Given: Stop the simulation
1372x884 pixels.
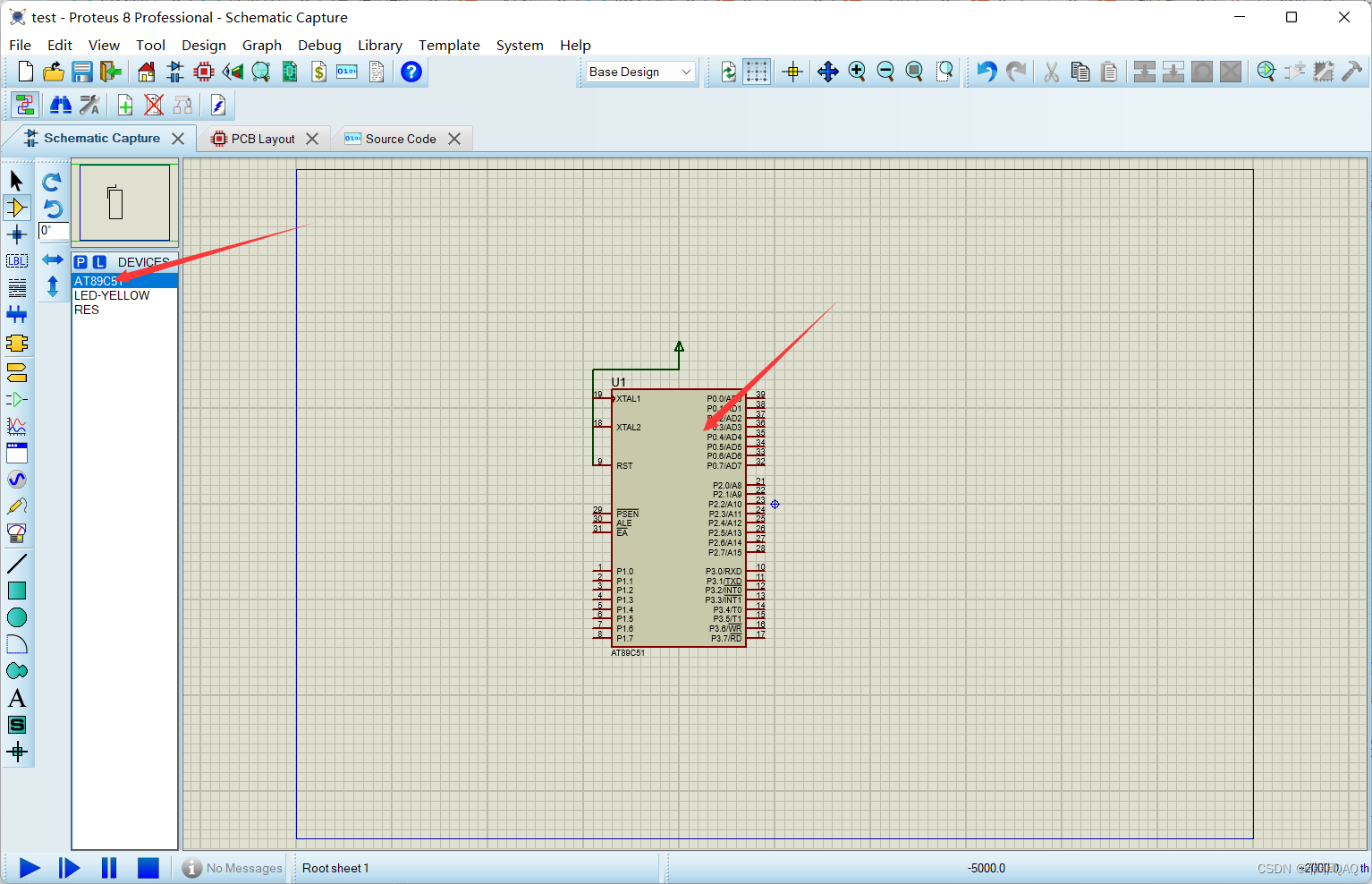Looking at the screenshot, I should click(148, 868).
